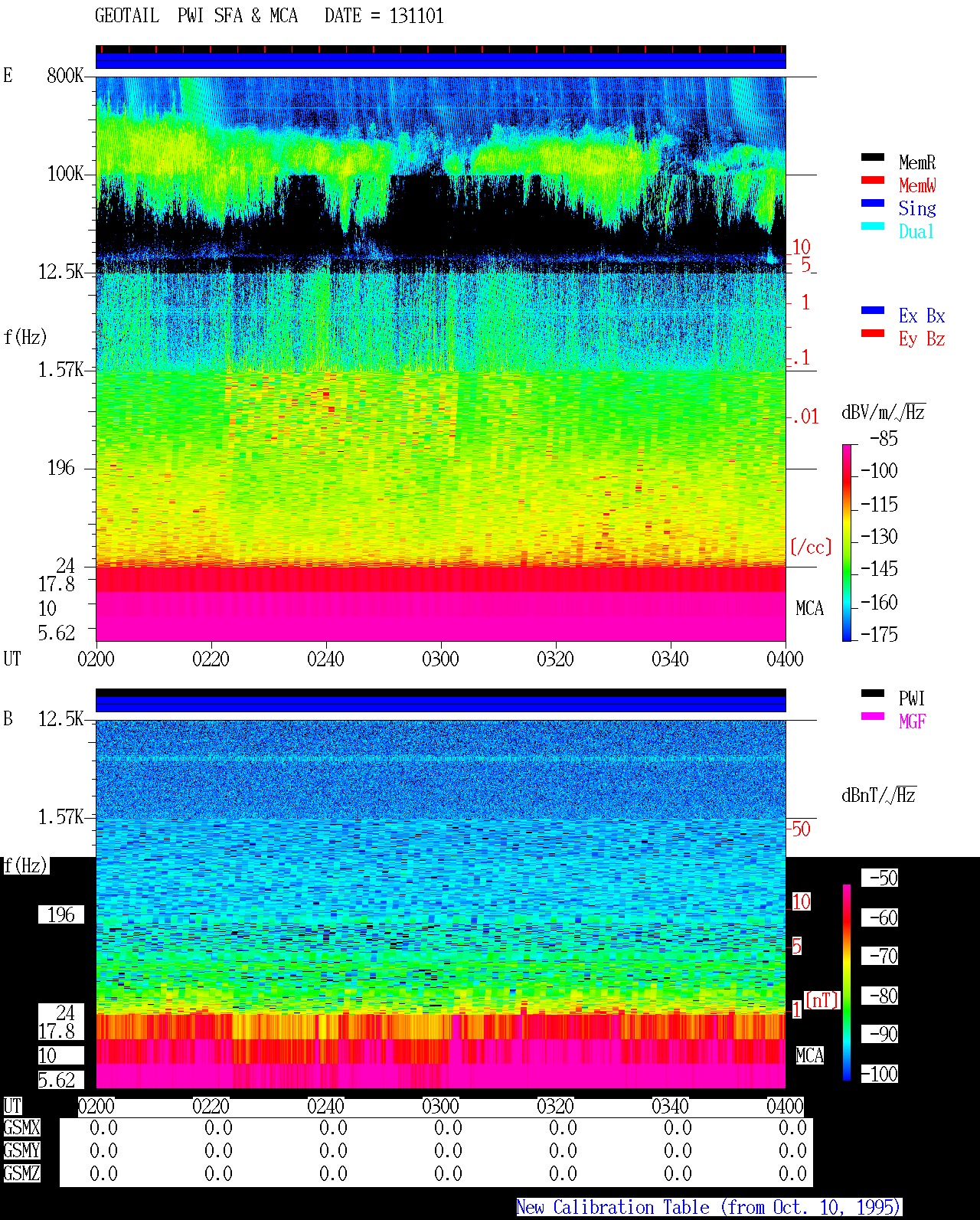Click the black MemR legend swatch
The image size is (980, 1220).
tap(873, 157)
